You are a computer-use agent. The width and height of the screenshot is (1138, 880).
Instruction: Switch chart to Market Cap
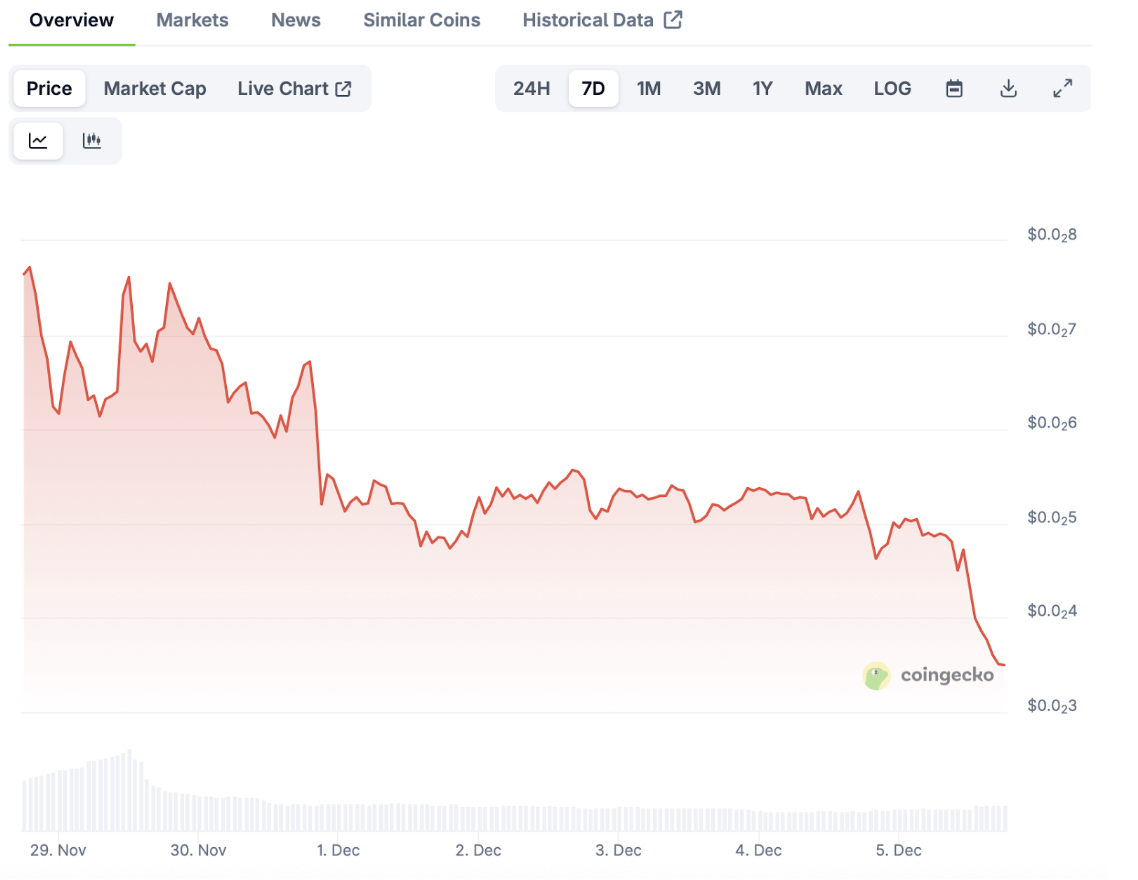[x=155, y=89]
